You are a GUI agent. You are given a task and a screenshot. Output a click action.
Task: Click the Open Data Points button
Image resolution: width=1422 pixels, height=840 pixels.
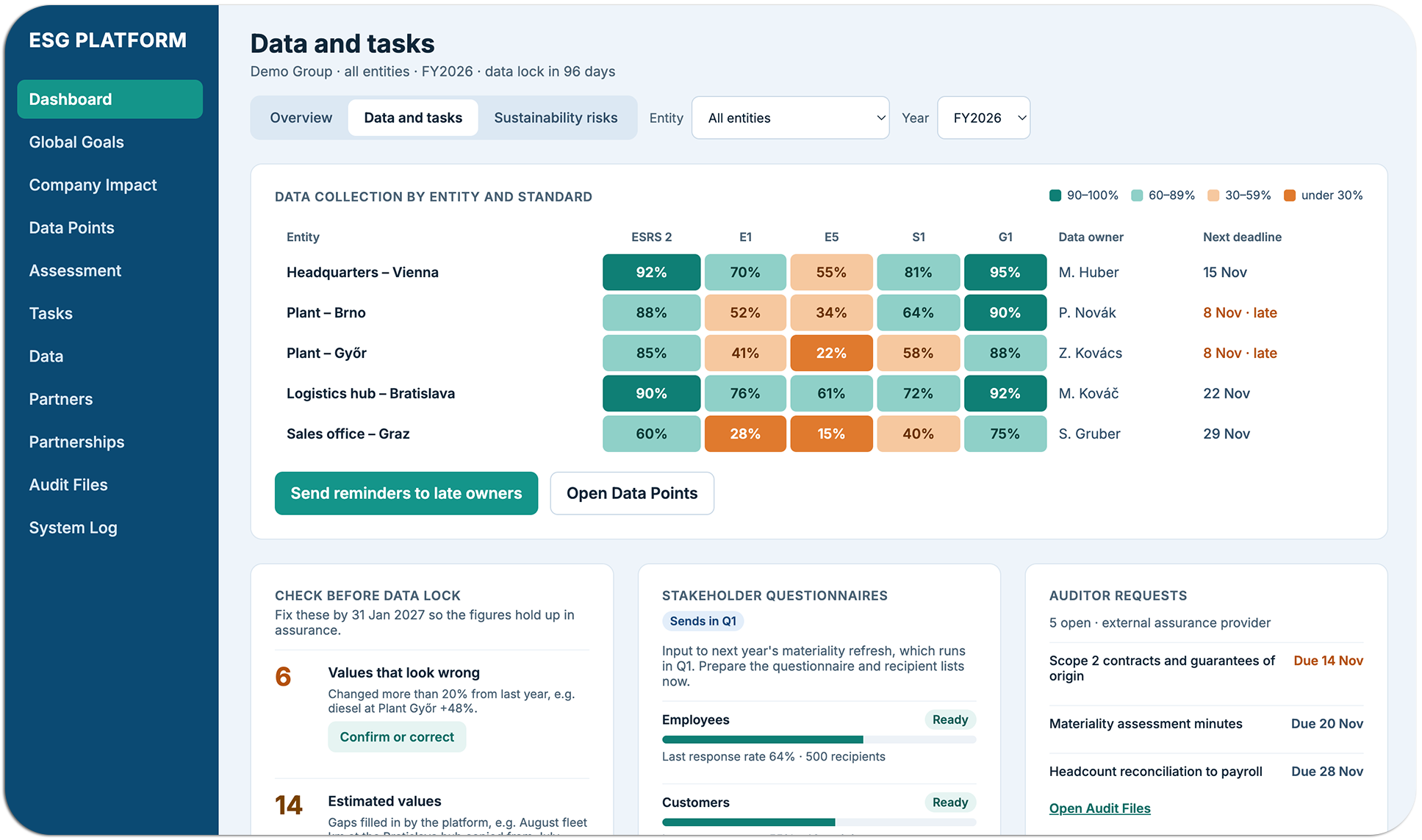click(x=632, y=493)
